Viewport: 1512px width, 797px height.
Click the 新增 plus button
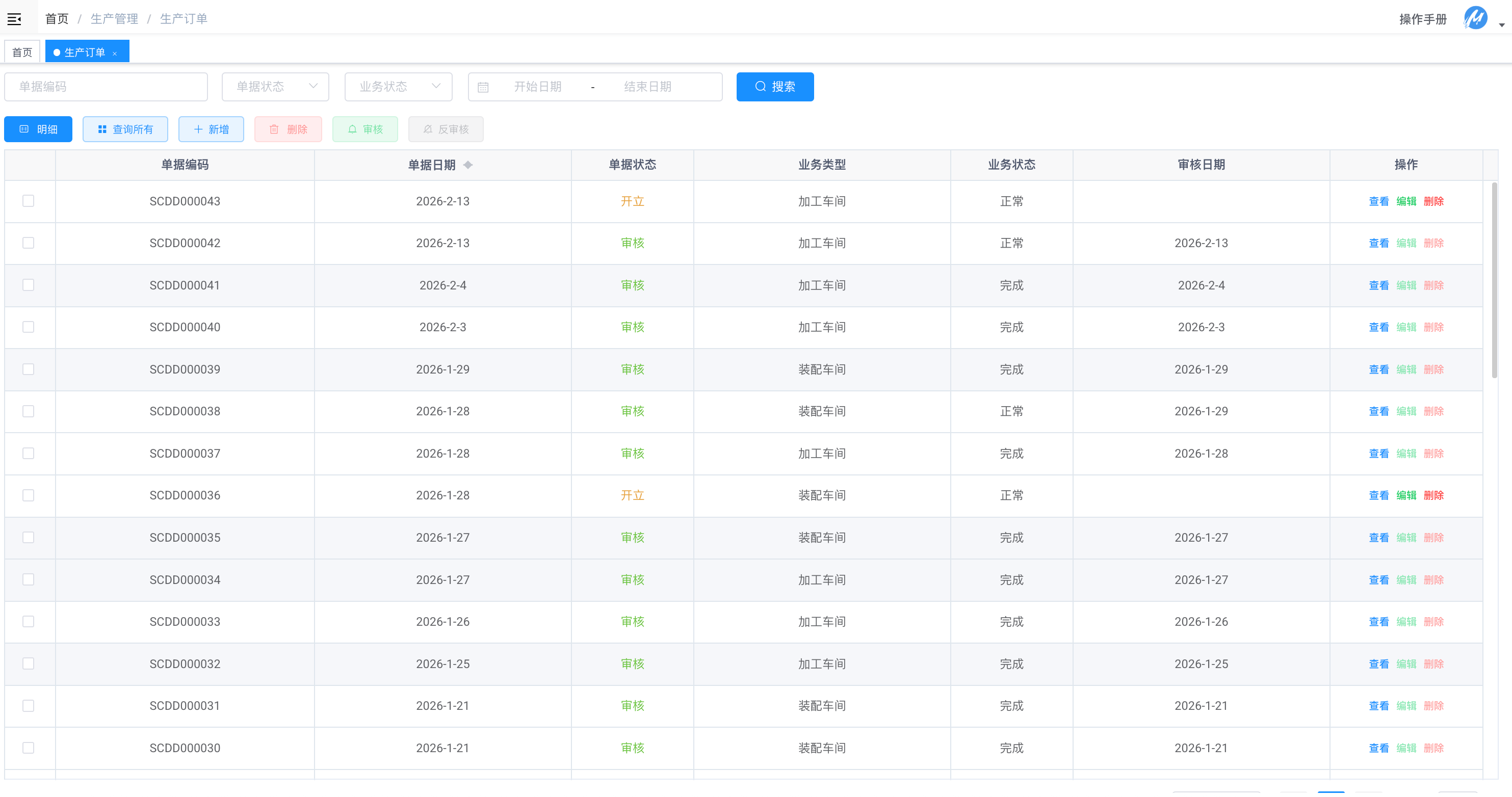tap(211, 129)
